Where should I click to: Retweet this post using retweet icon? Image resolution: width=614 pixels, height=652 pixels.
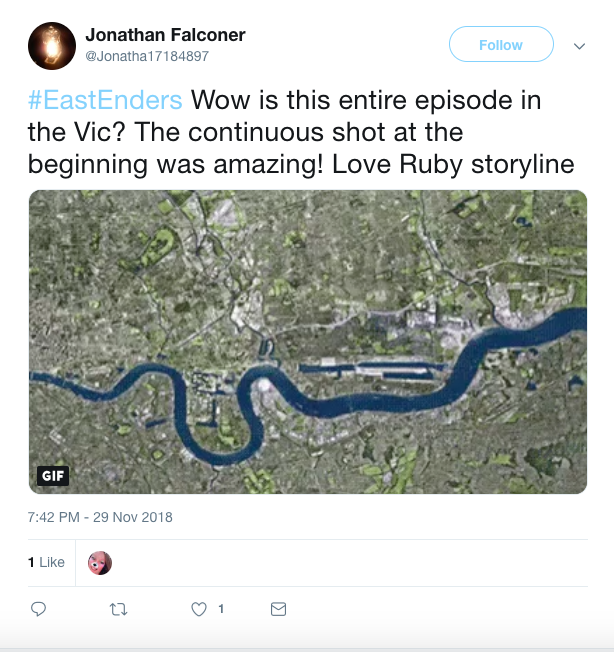click(119, 609)
